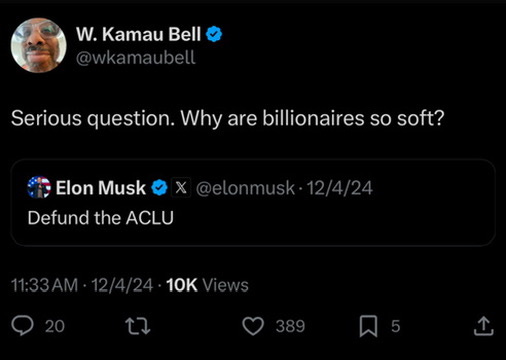Like the tweet with heart icon
Image resolution: width=506 pixels, height=360 pixels.
click(253, 326)
